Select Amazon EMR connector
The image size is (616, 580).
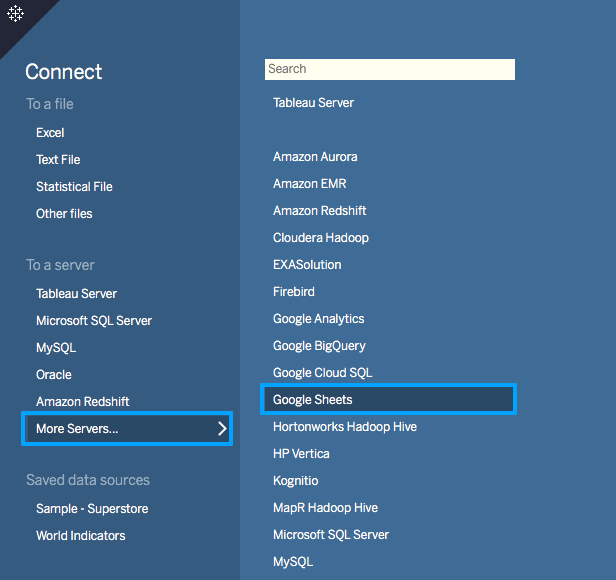click(x=310, y=184)
